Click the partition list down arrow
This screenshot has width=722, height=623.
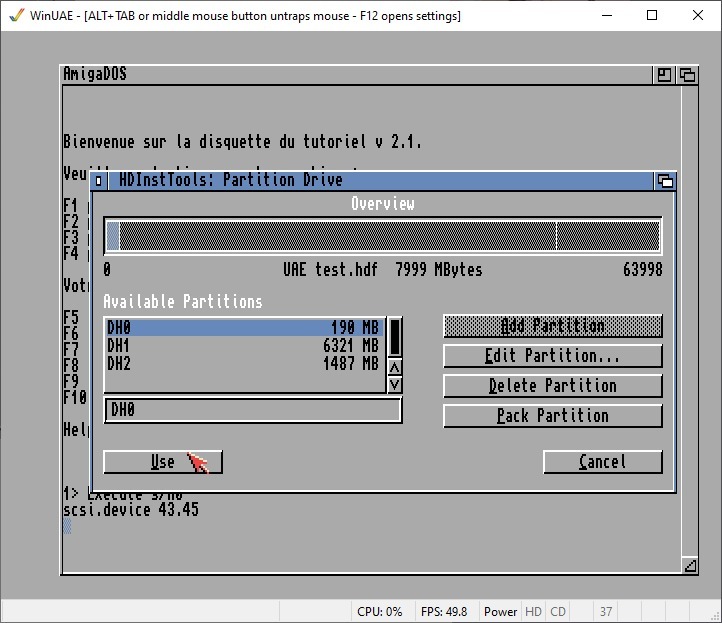395,384
